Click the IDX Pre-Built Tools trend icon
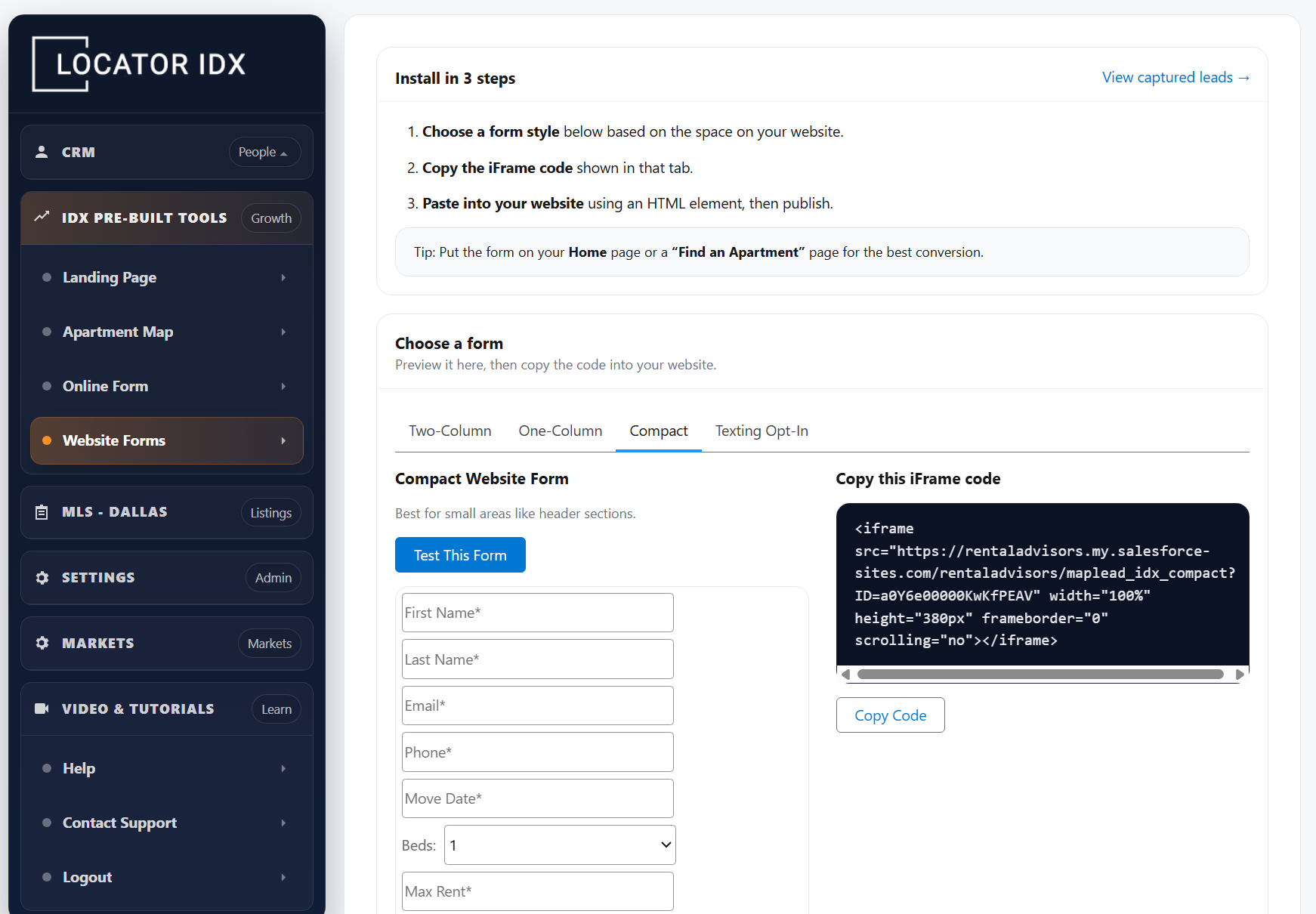Image resolution: width=1316 pixels, height=914 pixels. pos(42,218)
